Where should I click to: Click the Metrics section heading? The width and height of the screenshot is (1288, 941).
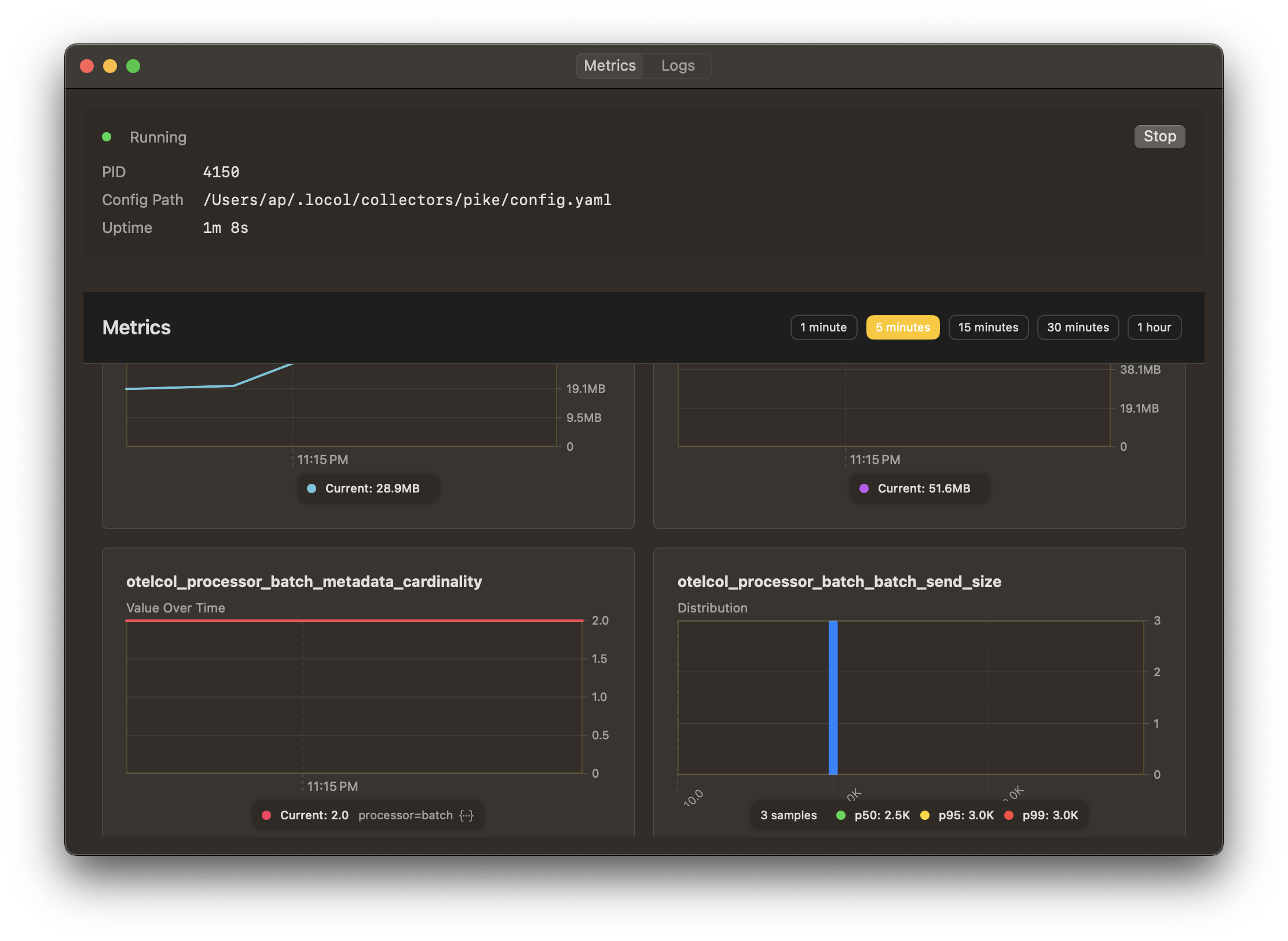point(137,327)
